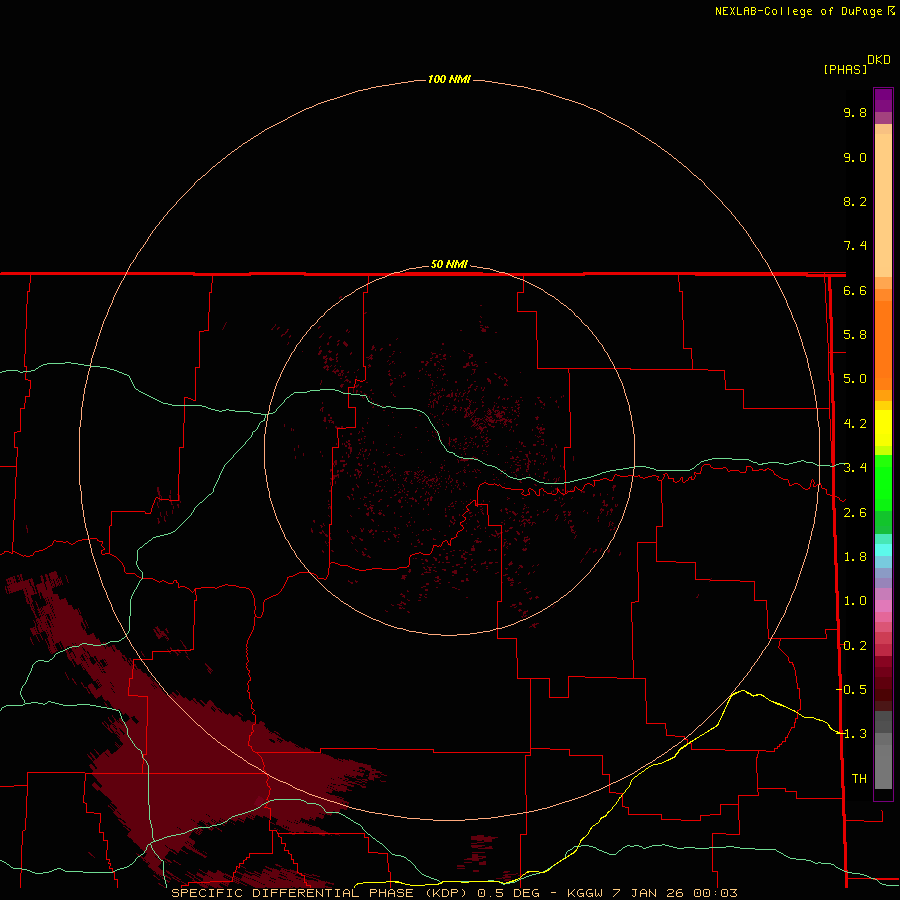
Task: Pick the bright green segment of color bar
Action: tap(883, 482)
